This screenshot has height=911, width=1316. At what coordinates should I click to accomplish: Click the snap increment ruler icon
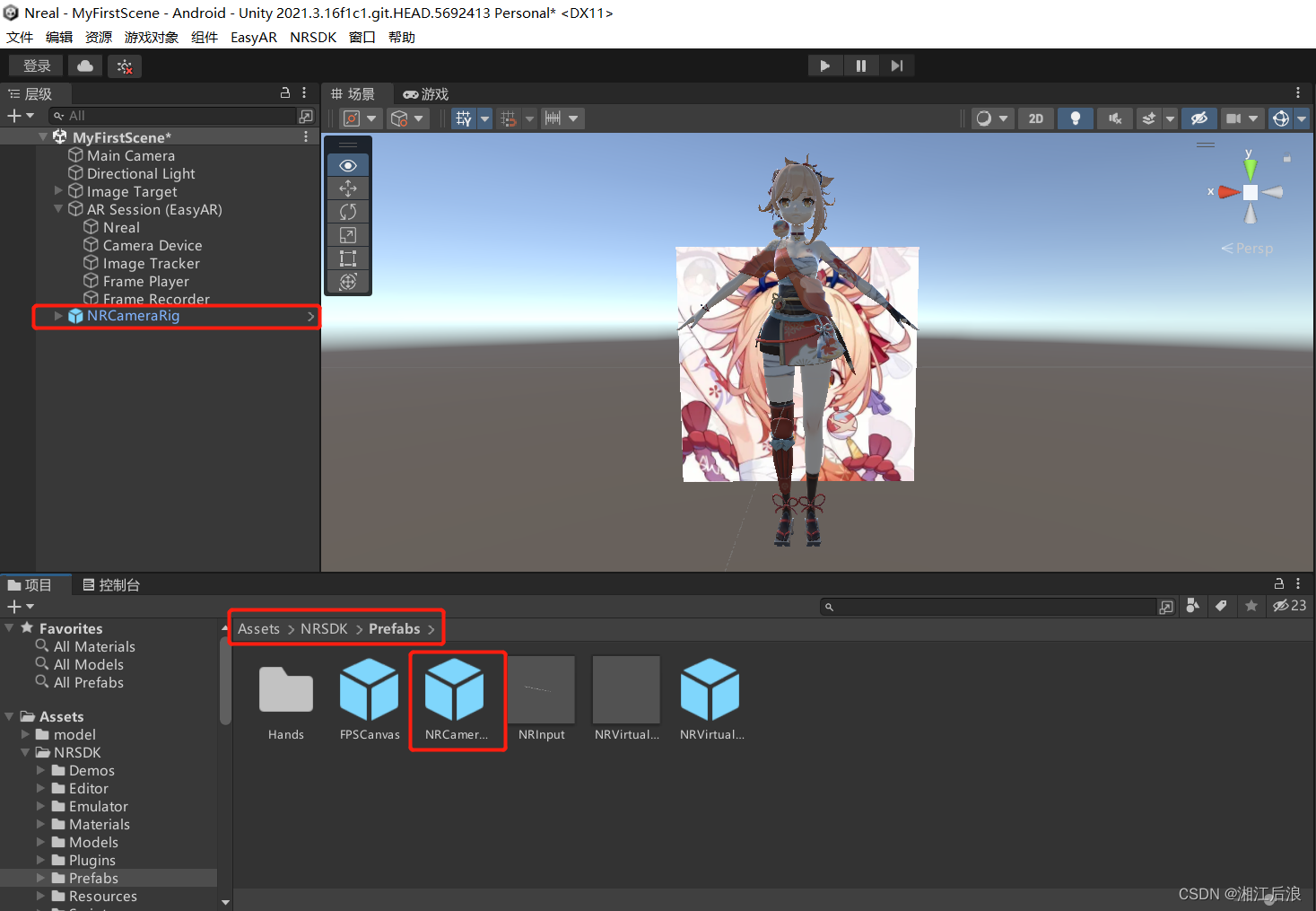point(553,118)
